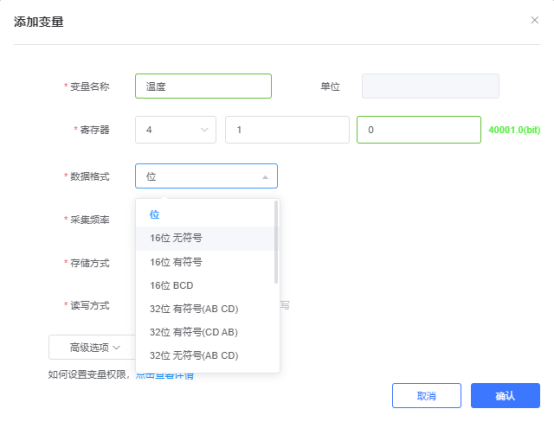
Task: Select the 位 option in the list
Action: pos(205,214)
